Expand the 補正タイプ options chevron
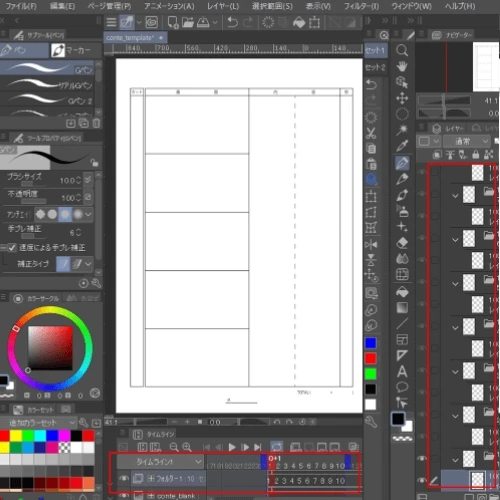This screenshot has height=500, width=500. (88, 264)
